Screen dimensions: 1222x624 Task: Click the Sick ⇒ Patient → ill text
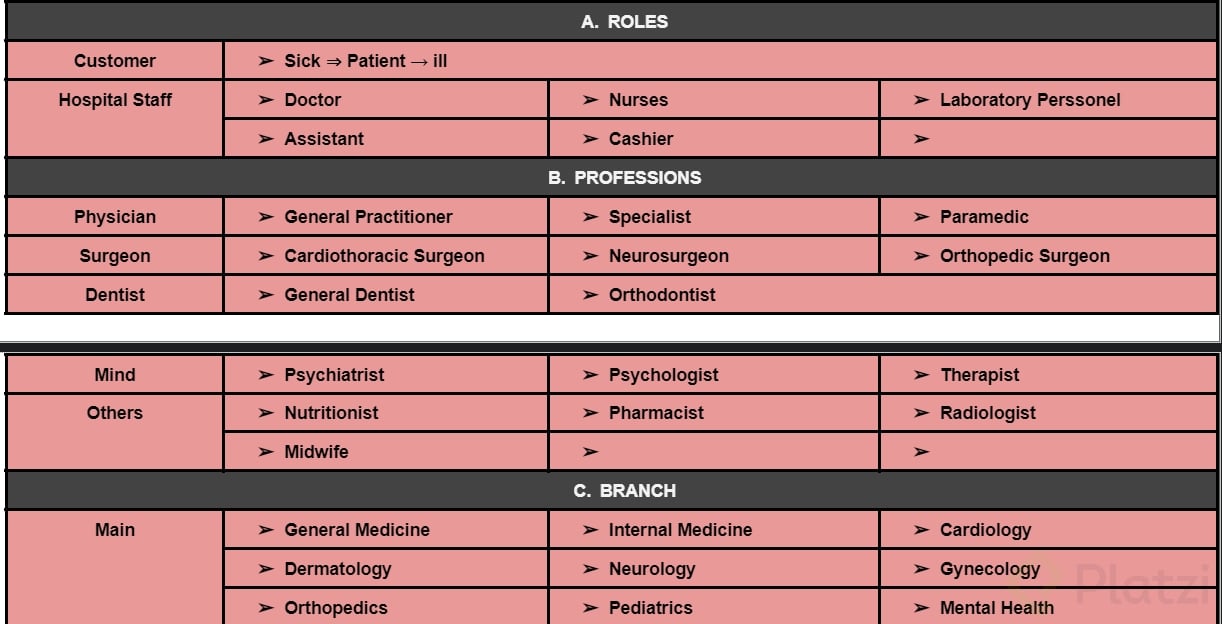pyautogui.click(x=366, y=61)
